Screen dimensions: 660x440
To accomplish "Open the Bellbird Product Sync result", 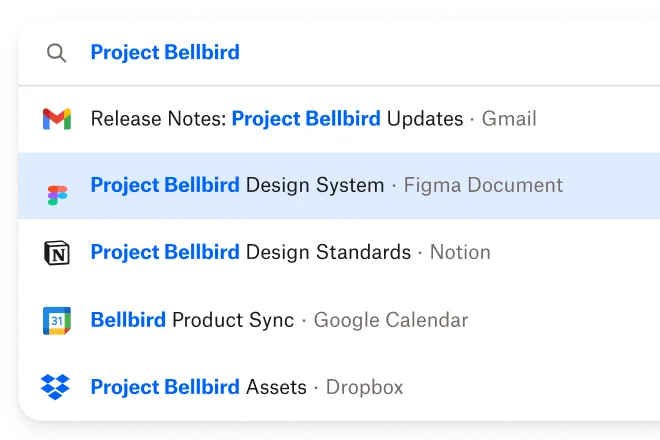I will 192,320.
